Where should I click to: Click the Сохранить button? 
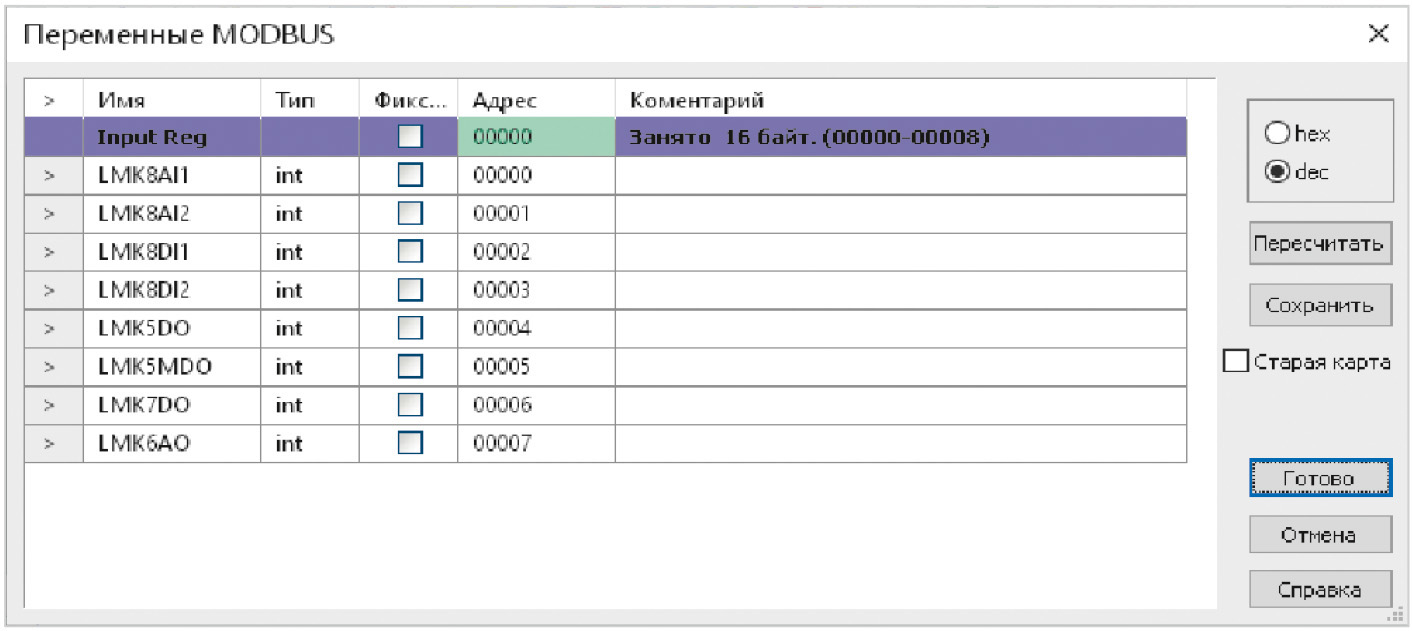(x=1319, y=306)
